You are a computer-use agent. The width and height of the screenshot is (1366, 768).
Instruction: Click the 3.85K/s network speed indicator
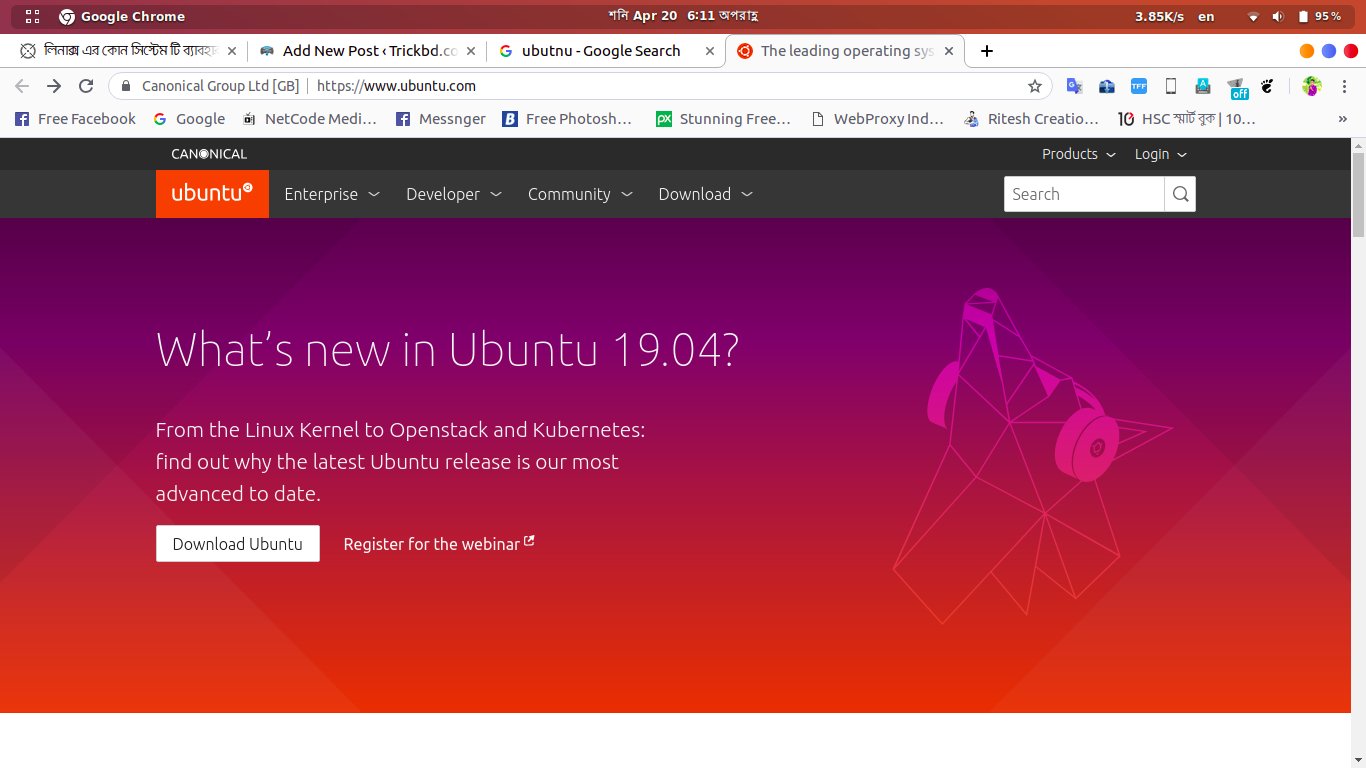pyautogui.click(x=1159, y=16)
